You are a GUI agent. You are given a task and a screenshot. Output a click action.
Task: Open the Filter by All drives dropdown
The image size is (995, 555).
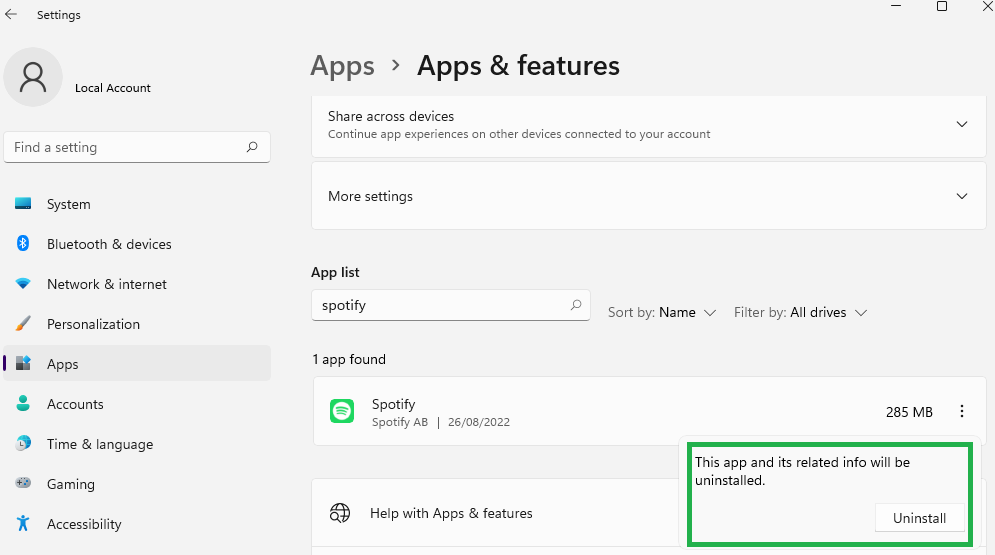[x=800, y=313]
